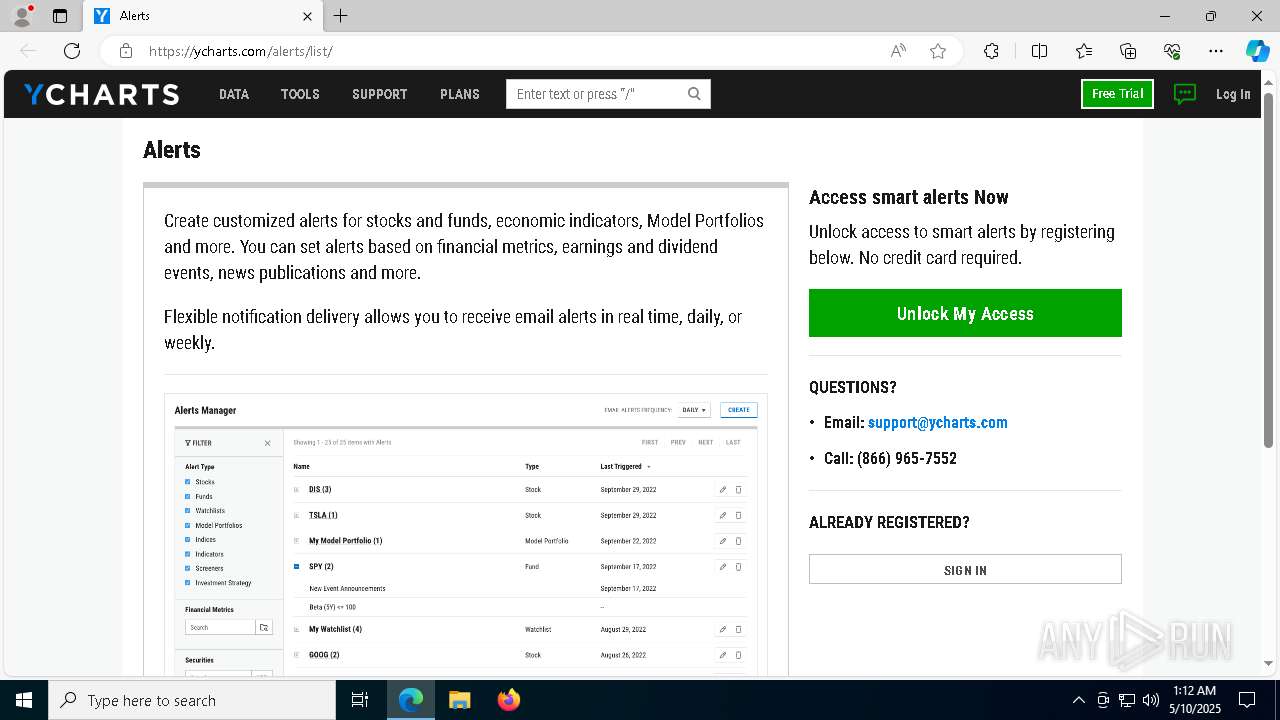The width and height of the screenshot is (1280, 720).
Task: Click the Log In link
Action: 1233,94
